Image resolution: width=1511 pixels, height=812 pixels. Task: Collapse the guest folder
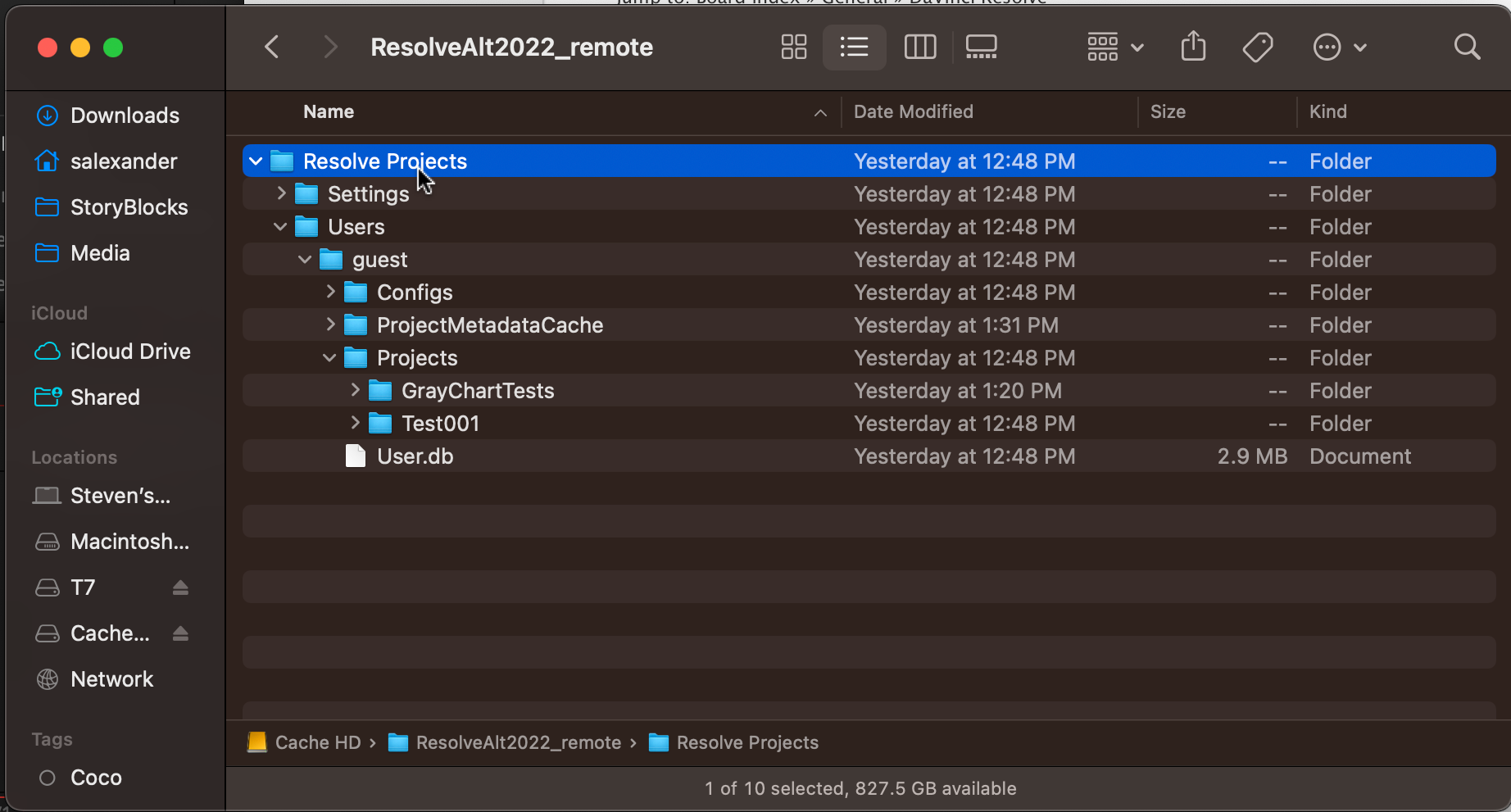(x=305, y=260)
